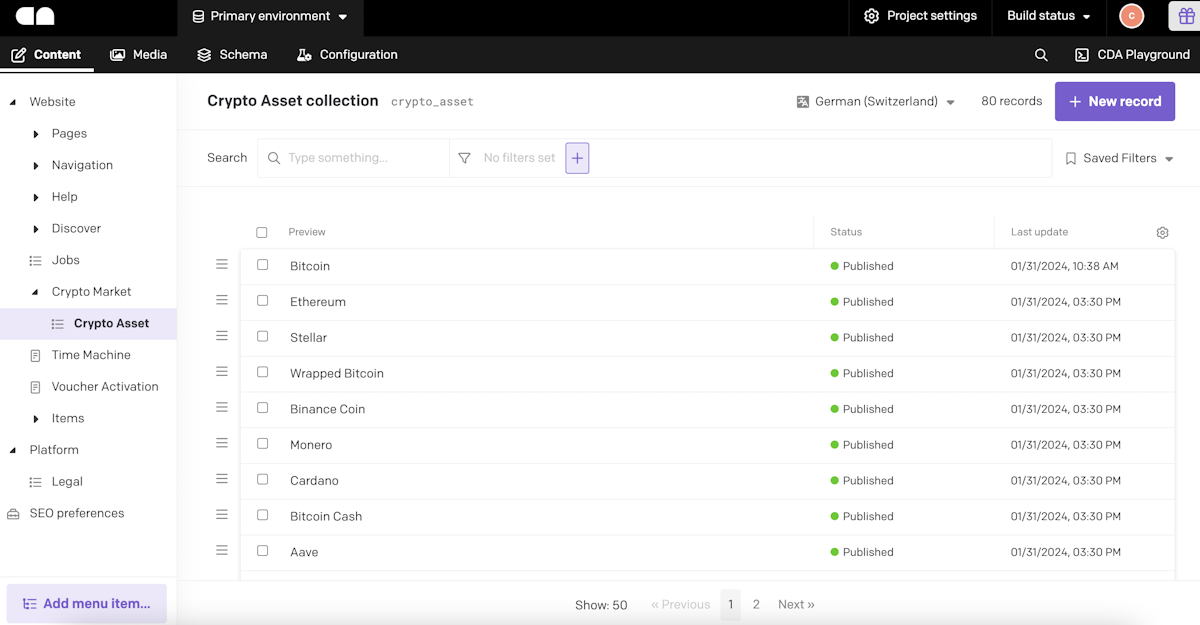The height and width of the screenshot is (625, 1200).
Task: Check the Ethereum record checkbox
Action: (x=263, y=300)
